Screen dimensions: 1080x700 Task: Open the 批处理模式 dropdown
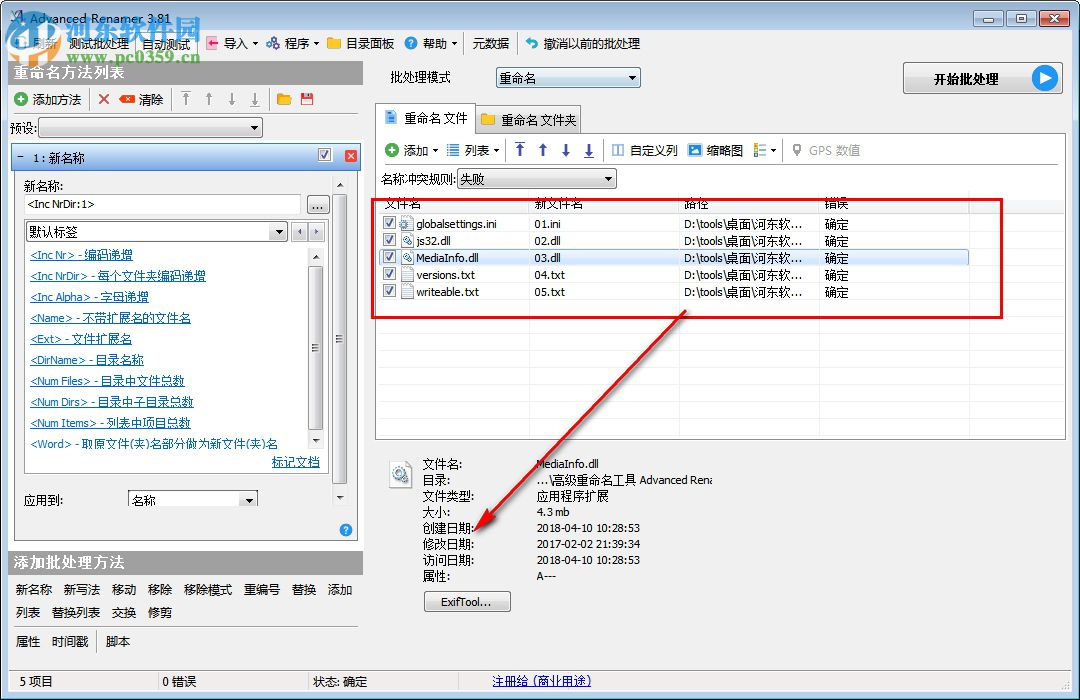(x=567, y=77)
